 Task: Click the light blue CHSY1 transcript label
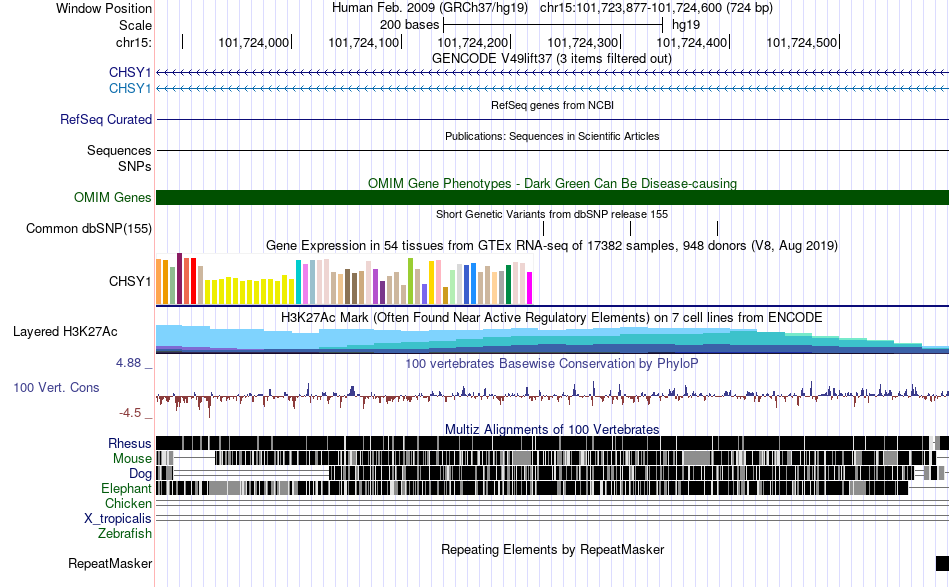click(130, 88)
